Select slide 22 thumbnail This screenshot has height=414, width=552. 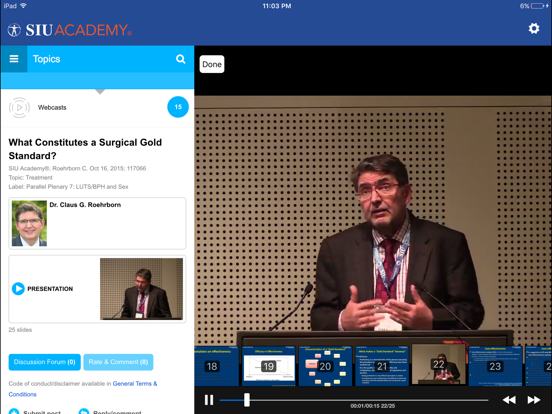[x=439, y=365]
